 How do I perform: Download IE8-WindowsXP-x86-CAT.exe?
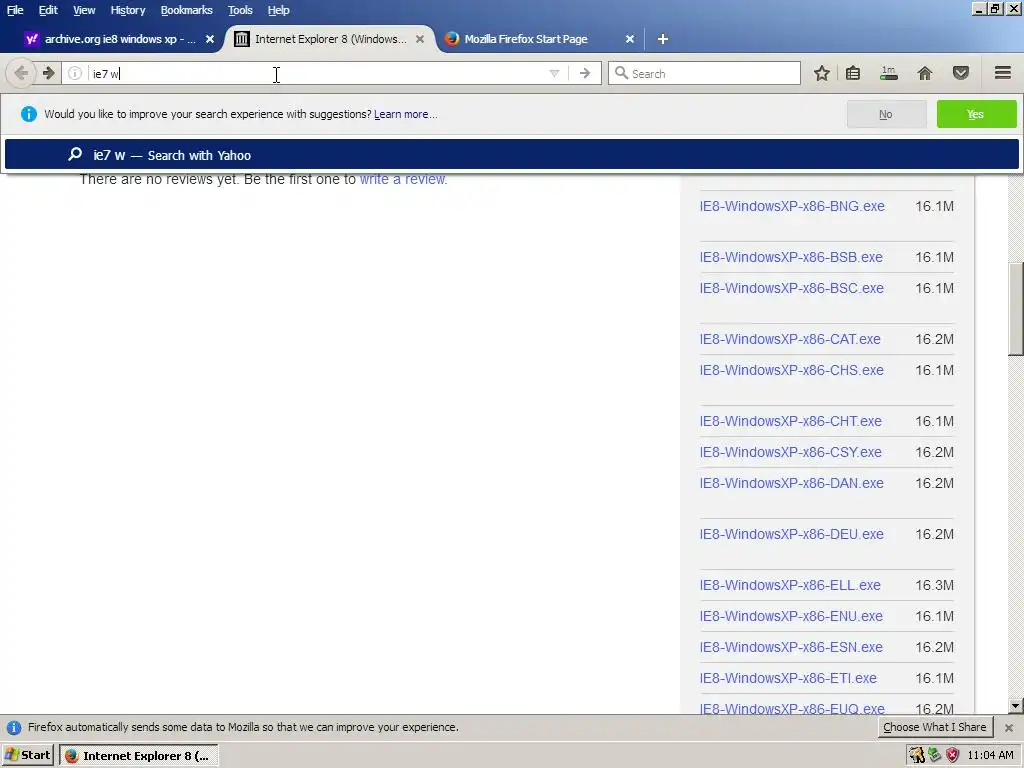coord(790,339)
